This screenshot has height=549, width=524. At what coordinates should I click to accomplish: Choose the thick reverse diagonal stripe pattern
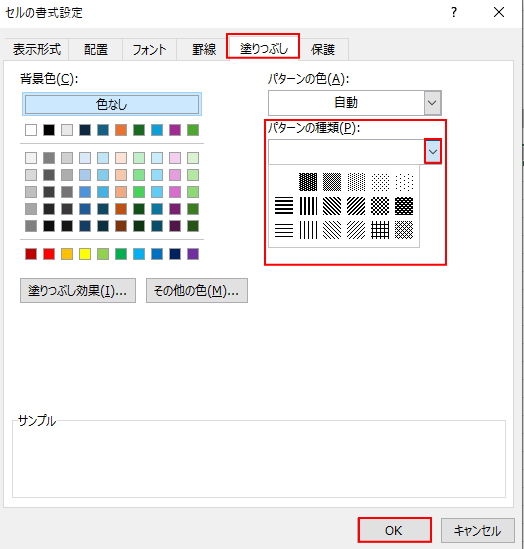click(x=332, y=206)
